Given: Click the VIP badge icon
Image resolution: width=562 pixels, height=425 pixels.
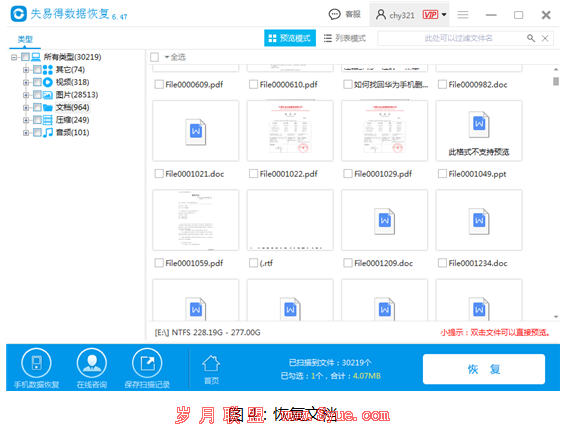Looking at the screenshot, I should pos(430,15).
